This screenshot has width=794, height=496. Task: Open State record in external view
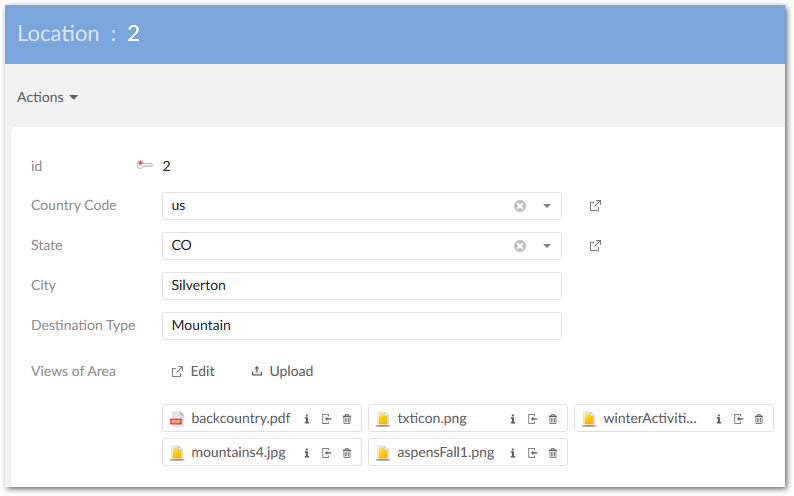pyautogui.click(x=595, y=246)
